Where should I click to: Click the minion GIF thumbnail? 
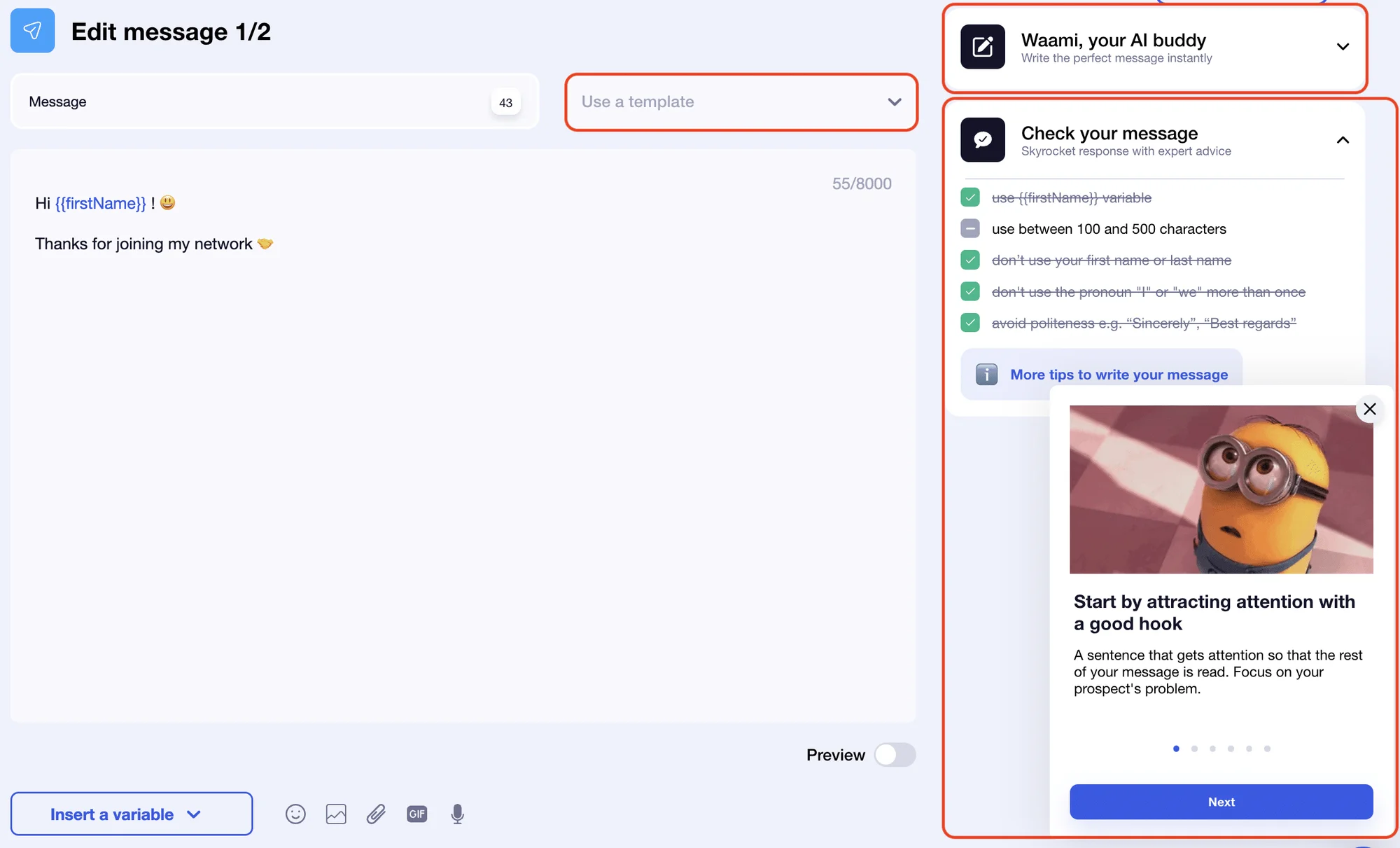coord(1221,489)
